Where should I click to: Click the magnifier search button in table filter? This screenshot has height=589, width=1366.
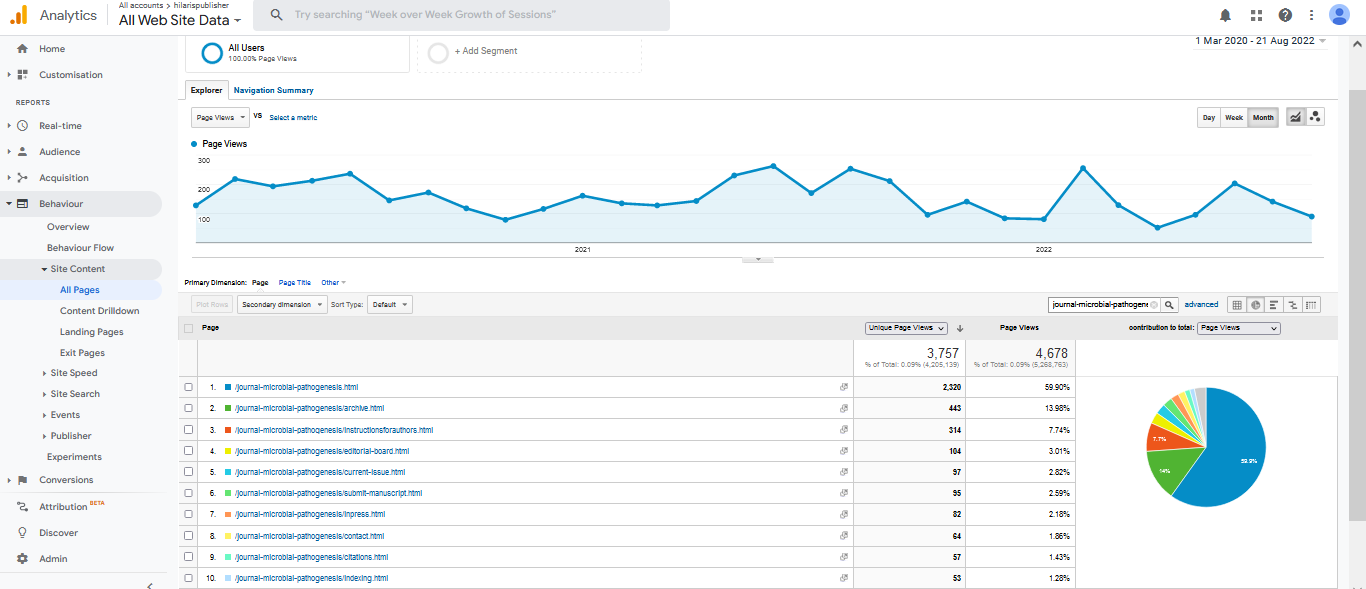(x=1169, y=305)
